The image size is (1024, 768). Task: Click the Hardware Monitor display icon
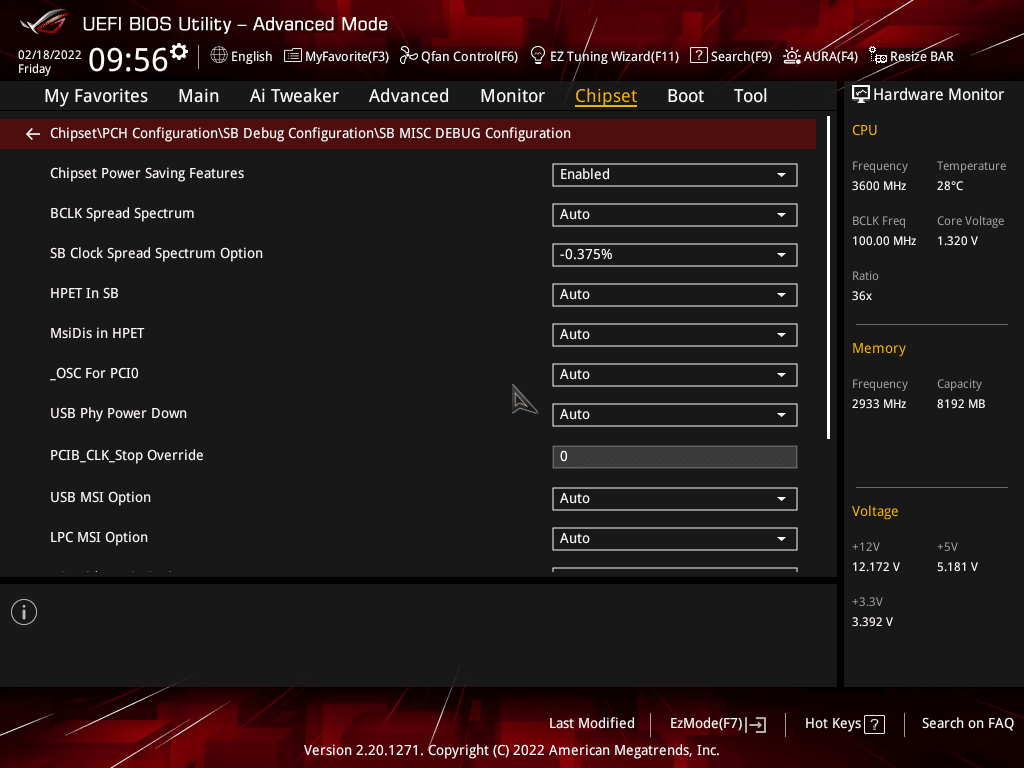[x=861, y=95]
